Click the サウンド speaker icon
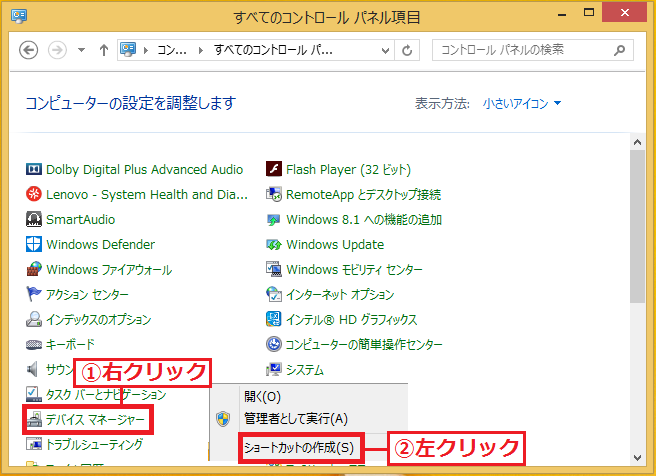 coord(33,369)
